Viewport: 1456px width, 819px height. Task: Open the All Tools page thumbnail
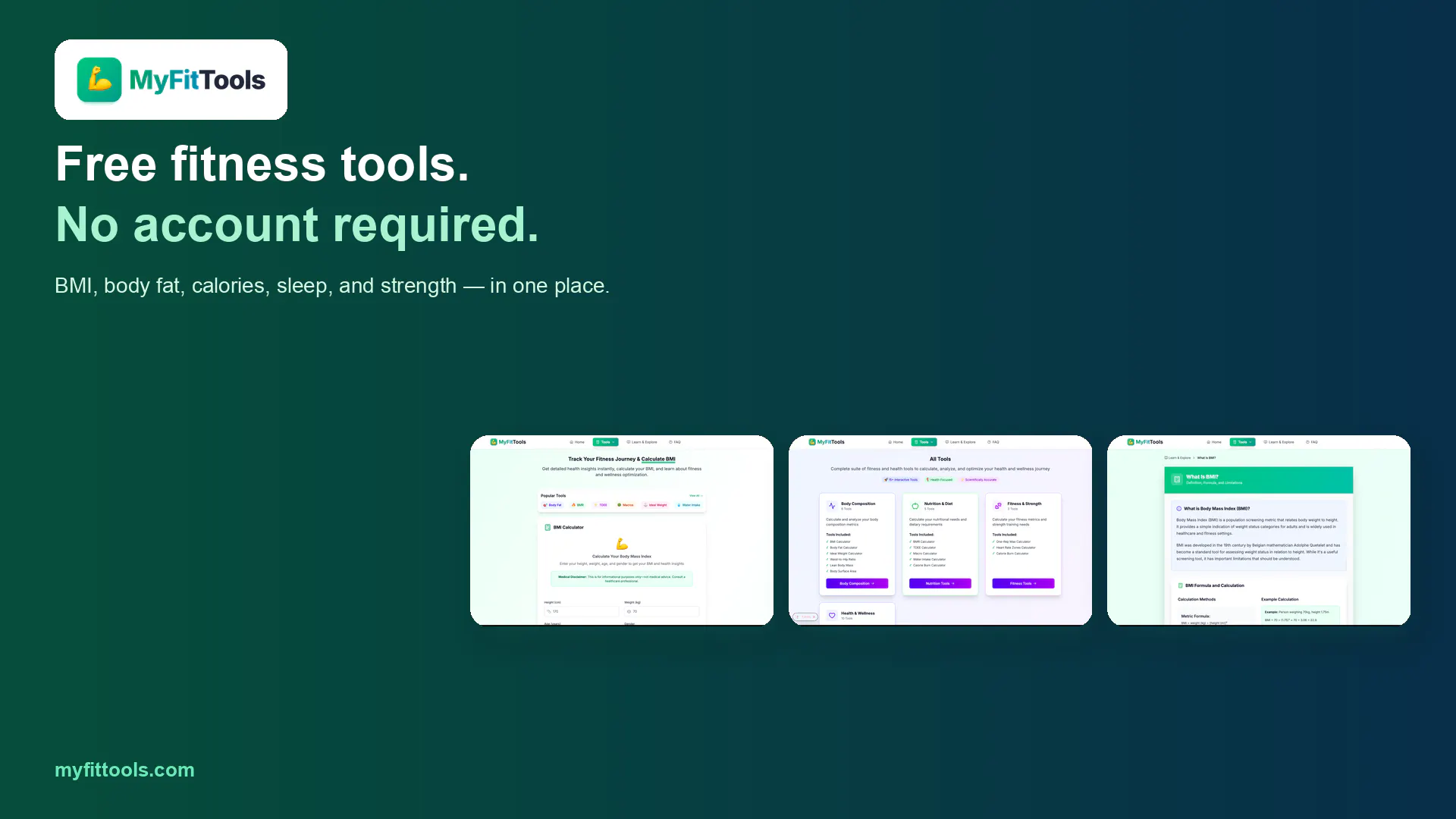(940, 530)
